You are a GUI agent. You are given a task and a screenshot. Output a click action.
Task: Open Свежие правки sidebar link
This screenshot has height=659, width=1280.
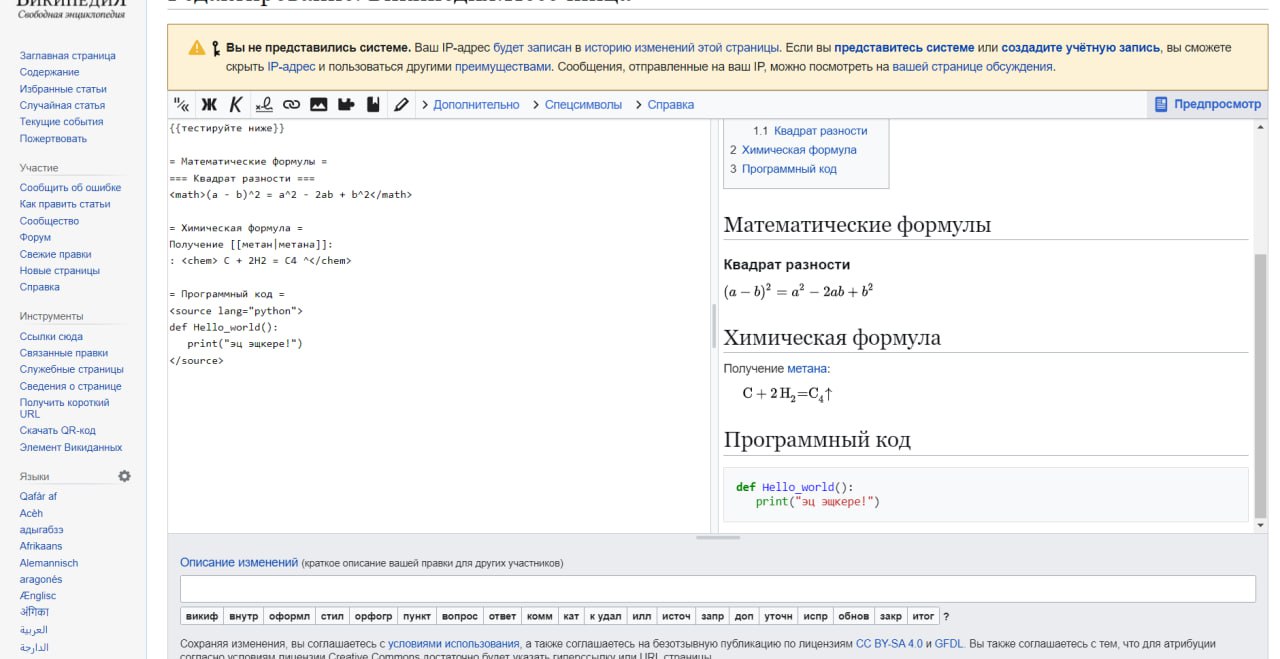[56, 254]
